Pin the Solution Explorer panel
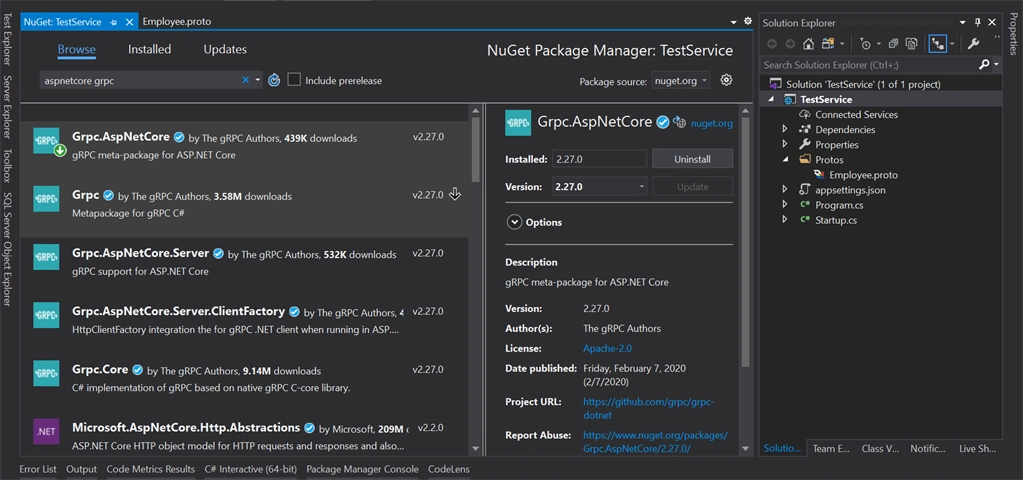1023x480 pixels. tap(977, 22)
